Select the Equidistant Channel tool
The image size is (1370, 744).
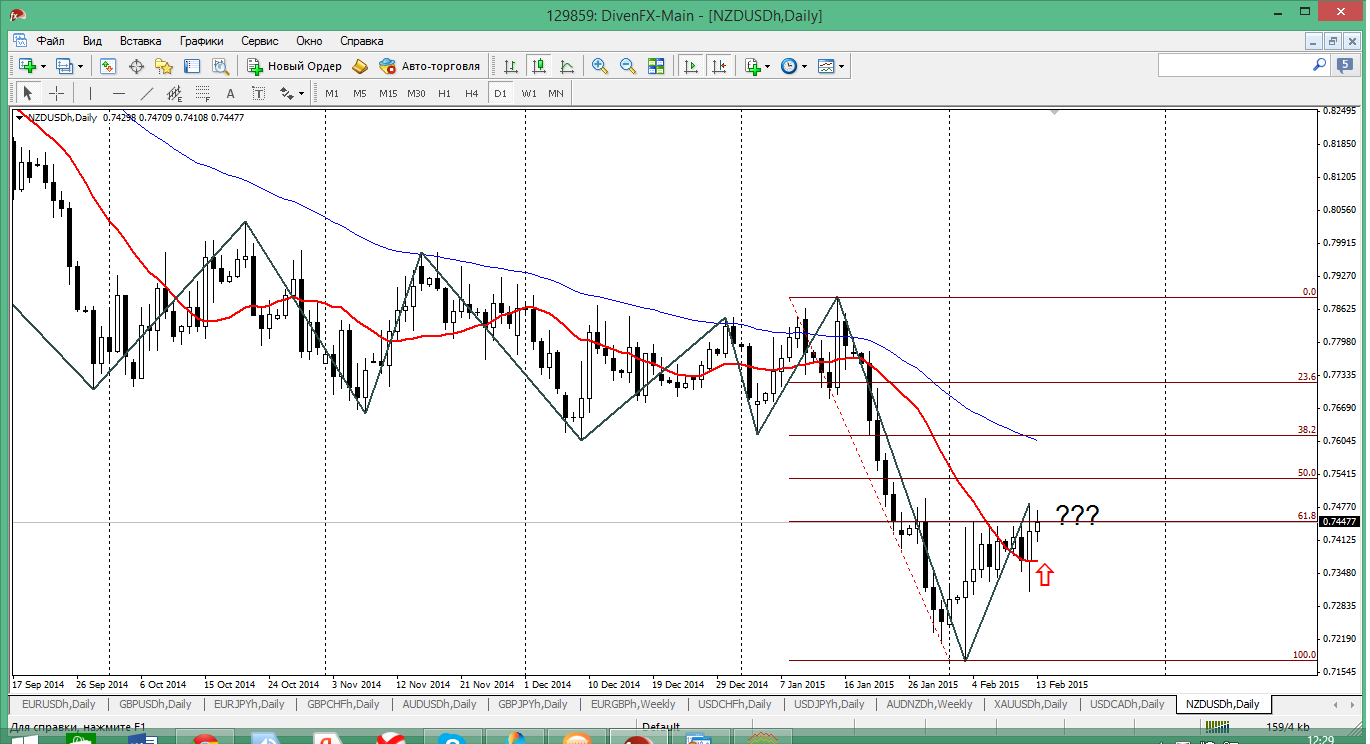(175, 93)
